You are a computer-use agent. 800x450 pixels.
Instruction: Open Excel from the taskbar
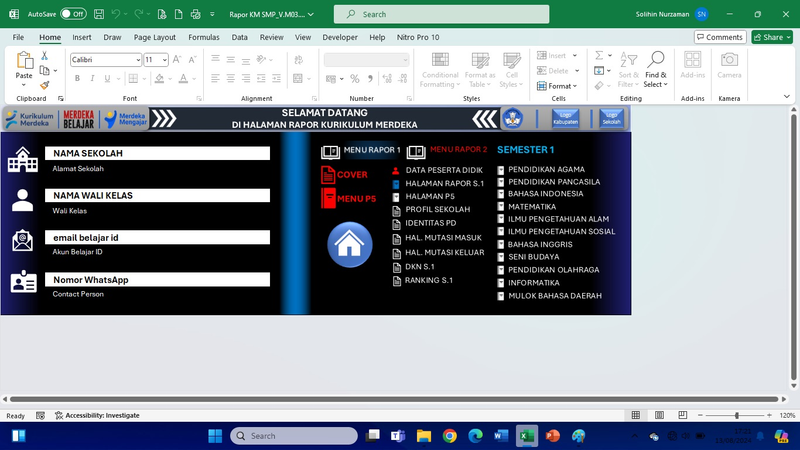(x=527, y=436)
